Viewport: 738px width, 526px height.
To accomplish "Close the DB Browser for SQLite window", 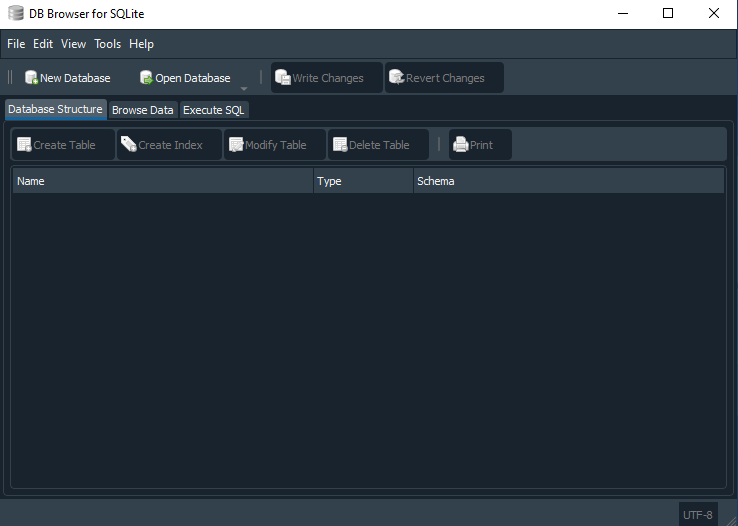I will [x=714, y=13].
